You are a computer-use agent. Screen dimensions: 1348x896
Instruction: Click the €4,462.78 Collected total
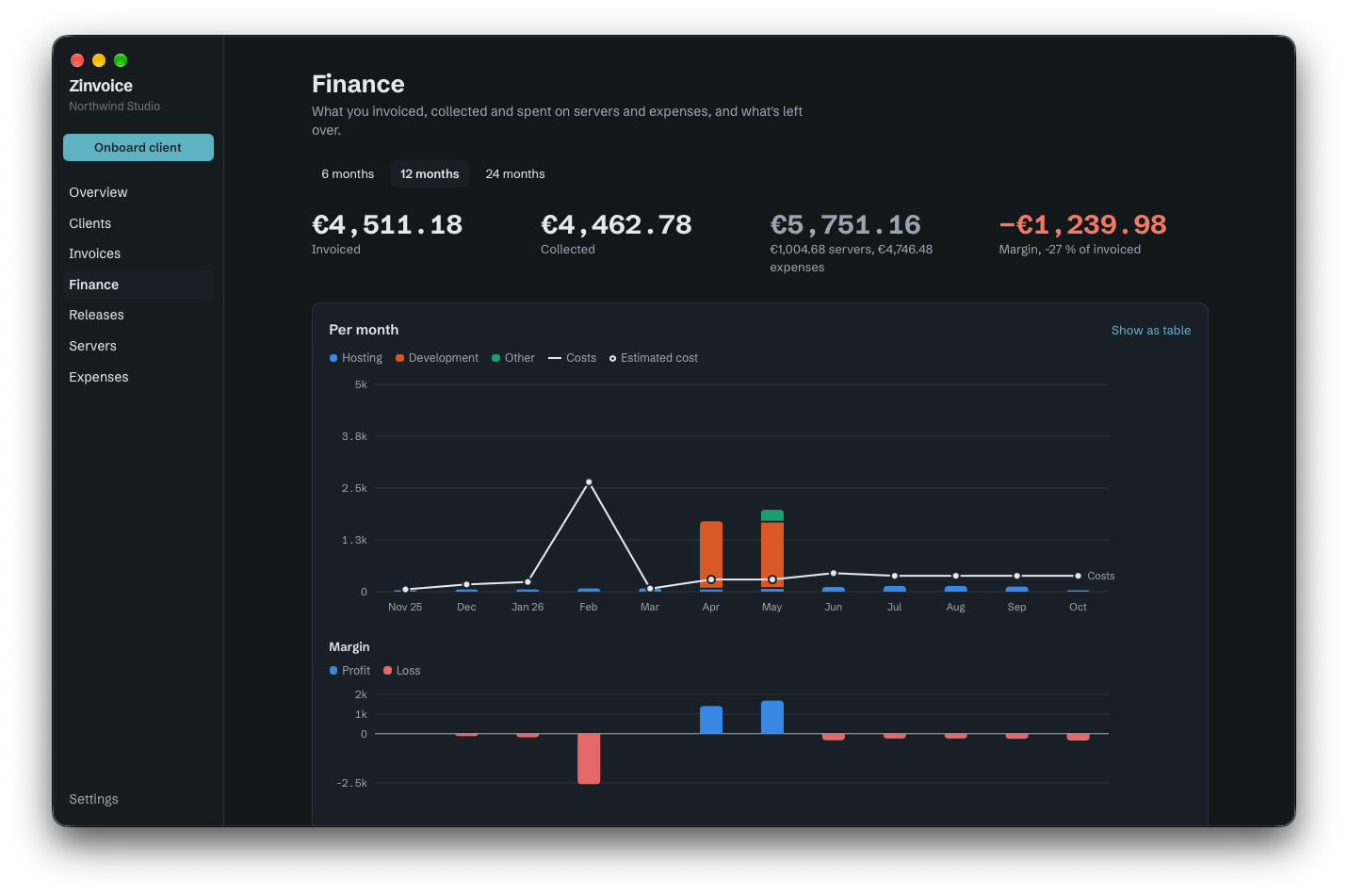click(616, 225)
